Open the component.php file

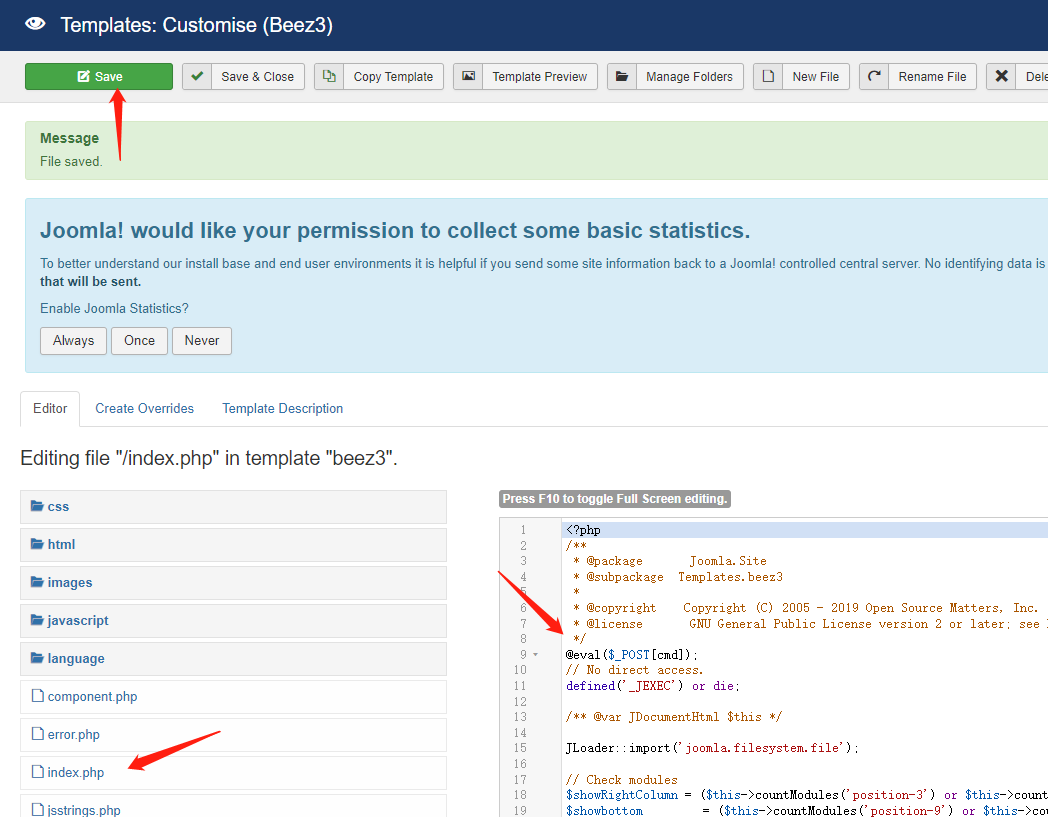[x=233, y=697]
